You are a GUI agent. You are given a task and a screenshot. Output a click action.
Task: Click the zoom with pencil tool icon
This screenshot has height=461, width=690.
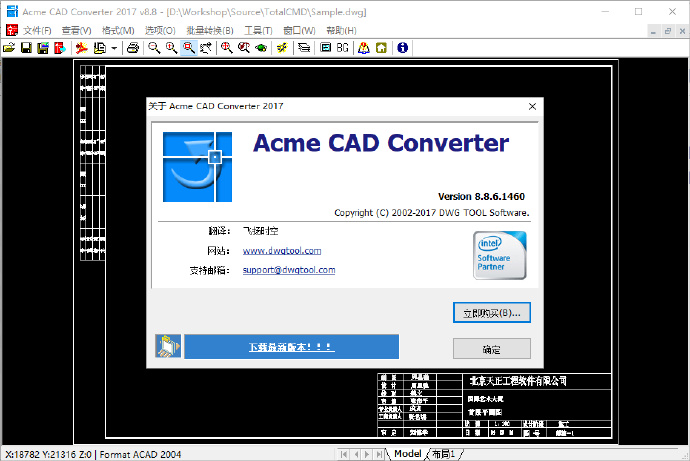click(x=206, y=48)
